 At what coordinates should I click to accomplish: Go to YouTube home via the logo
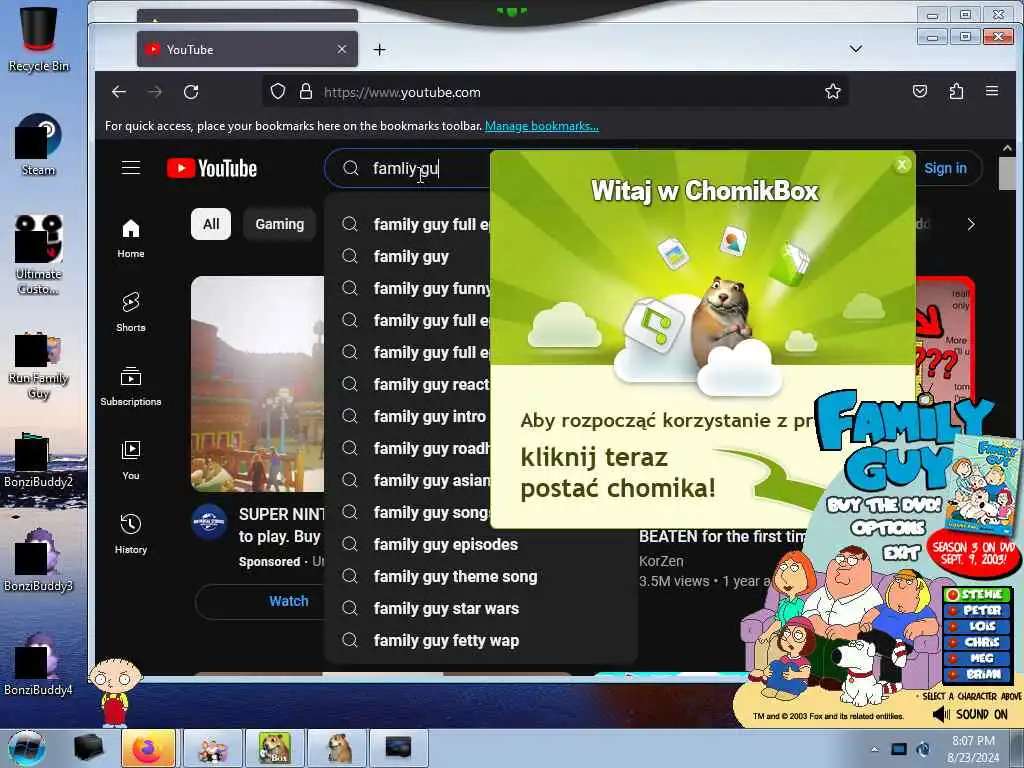[x=212, y=168]
